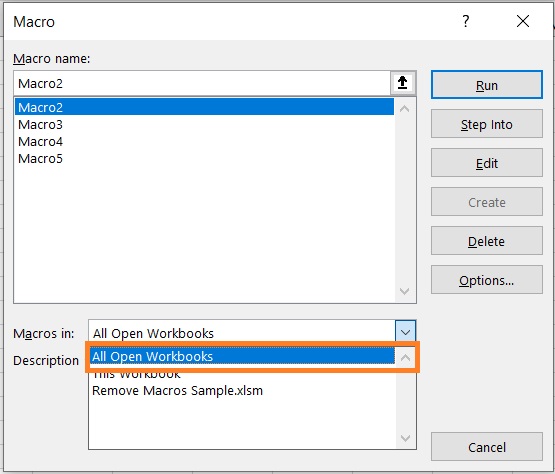The image size is (555, 474).
Task: Expand the Macros in dropdown arrow
Action: [405, 332]
